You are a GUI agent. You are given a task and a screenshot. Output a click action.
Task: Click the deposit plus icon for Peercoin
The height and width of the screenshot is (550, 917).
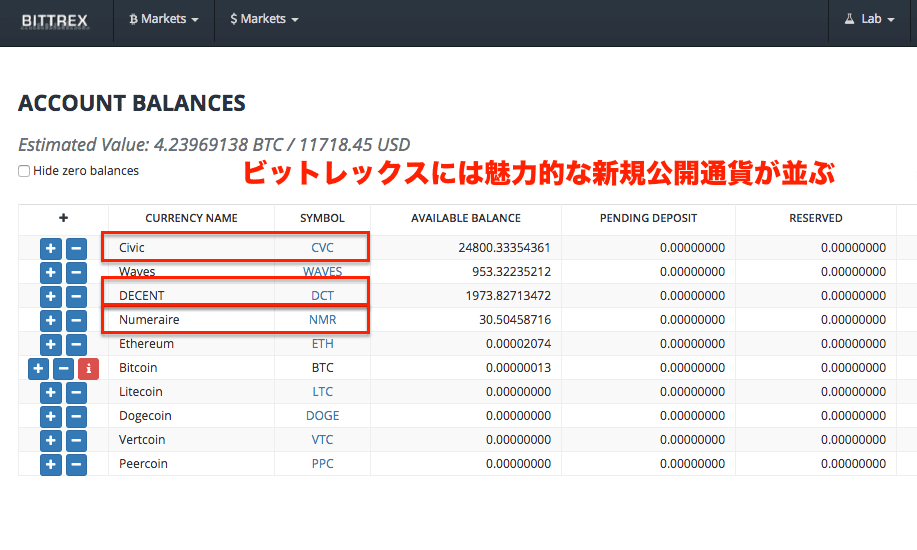[51, 465]
